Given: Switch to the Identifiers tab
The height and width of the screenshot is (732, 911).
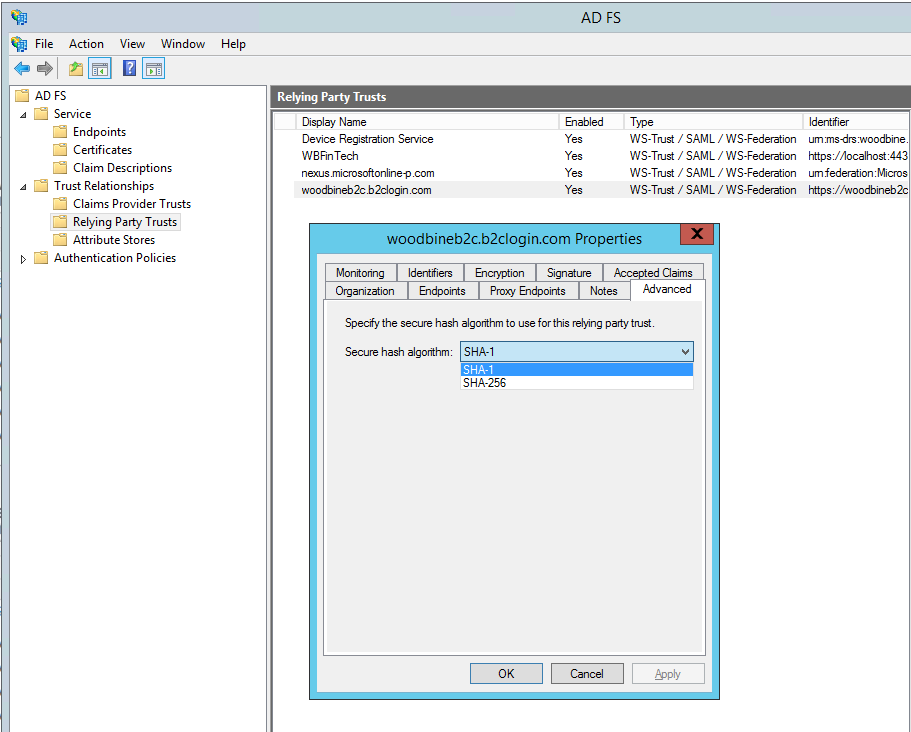Looking at the screenshot, I should 430,272.
